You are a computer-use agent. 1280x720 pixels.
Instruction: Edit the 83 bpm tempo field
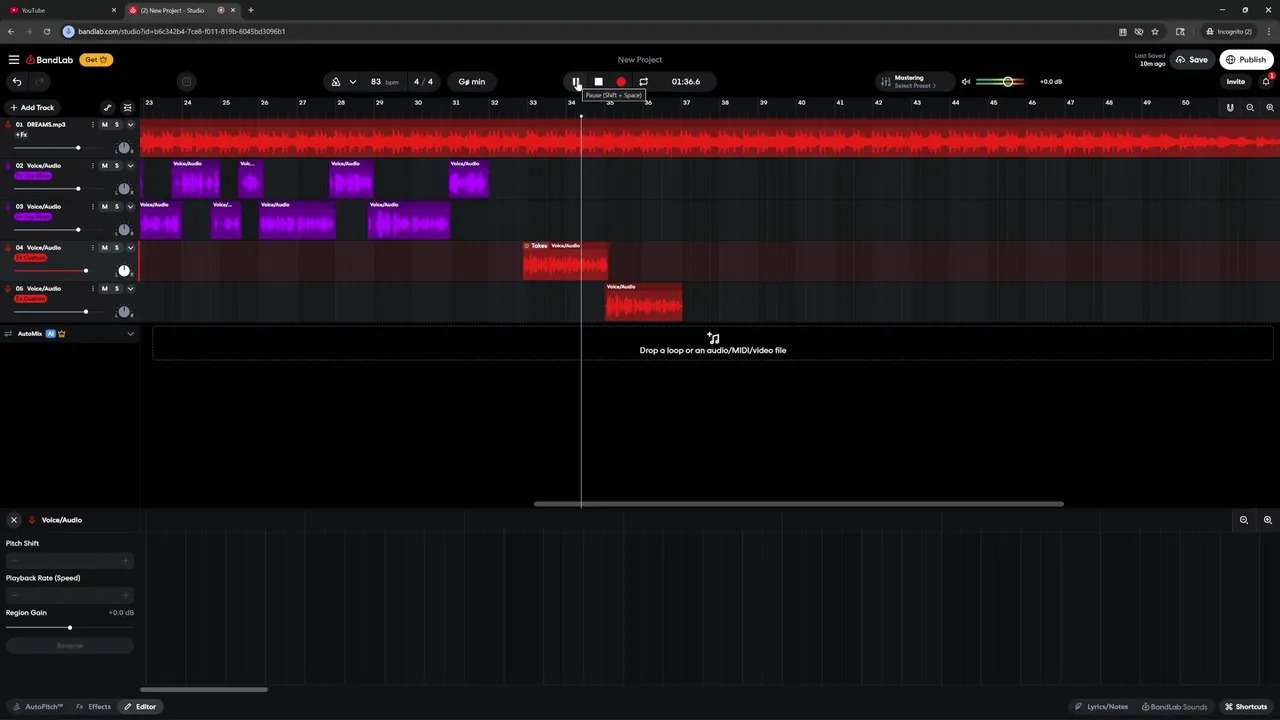point(384,82)
